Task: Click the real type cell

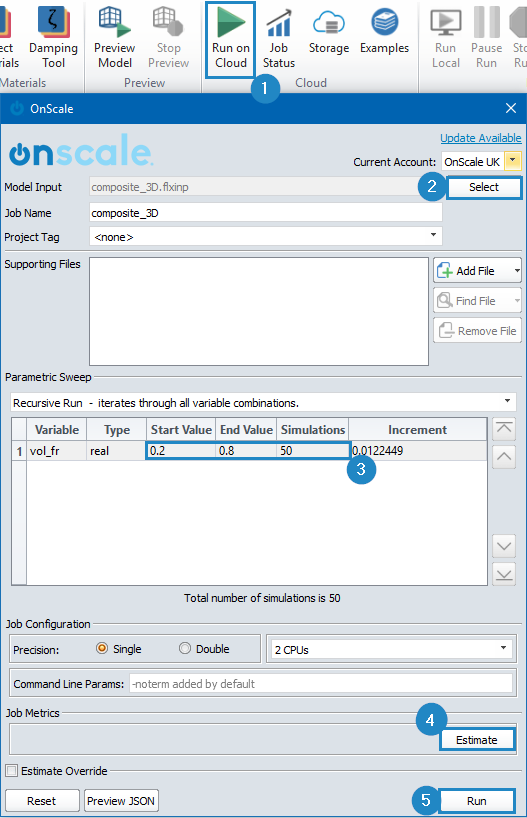Action: [x=116, y=451]
